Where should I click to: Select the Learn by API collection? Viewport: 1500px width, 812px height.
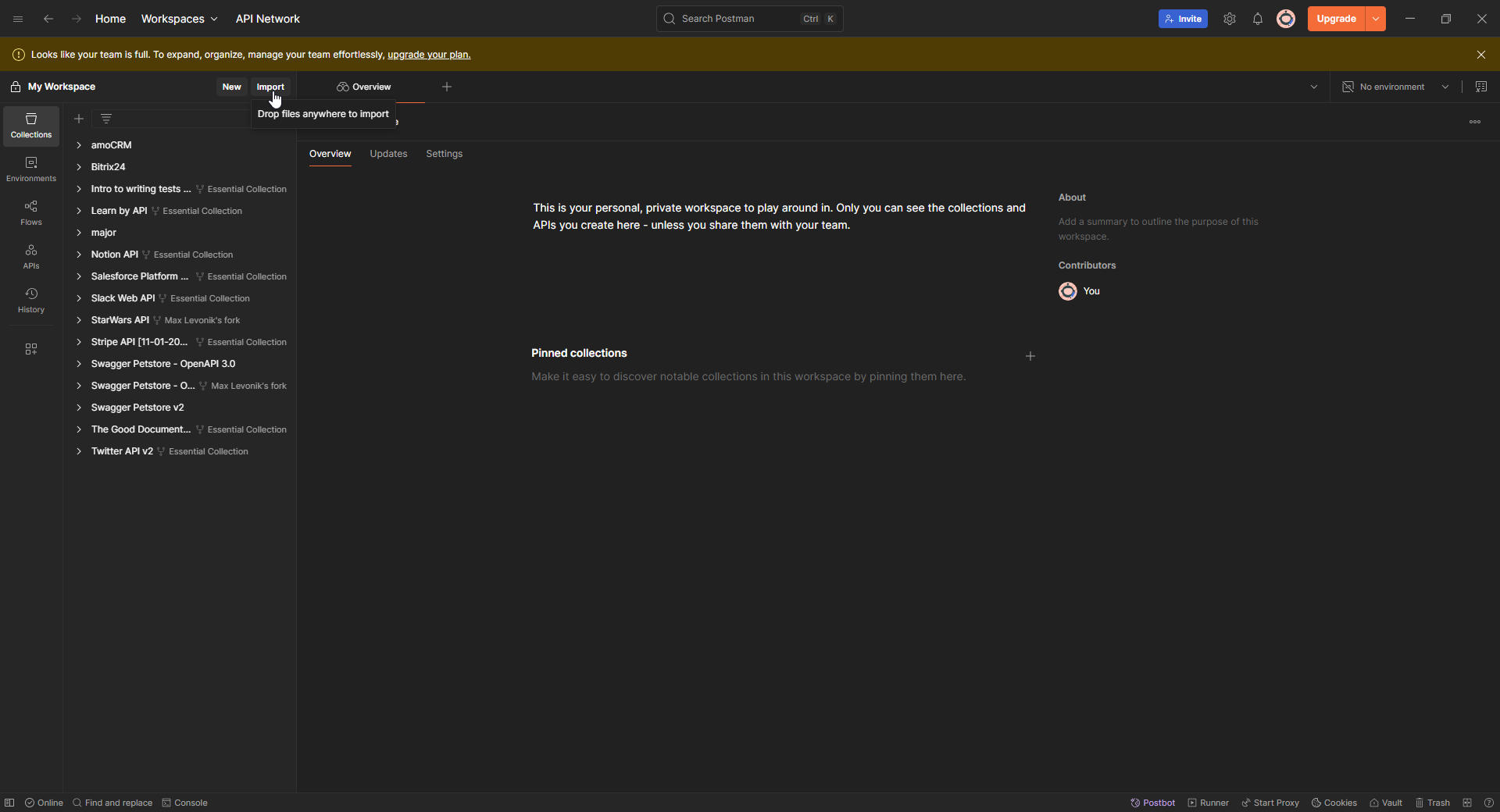click(119, 211)
